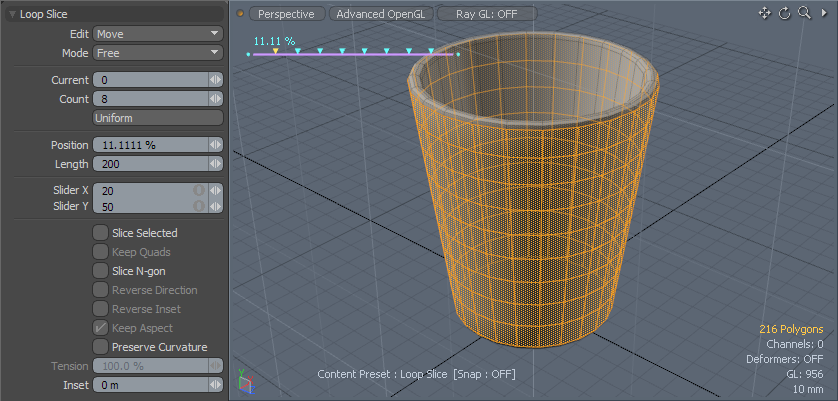Click the XYZ axis gizmo icon
The width and height of the screenshot is (838, 401).
[x=246, y=381]
